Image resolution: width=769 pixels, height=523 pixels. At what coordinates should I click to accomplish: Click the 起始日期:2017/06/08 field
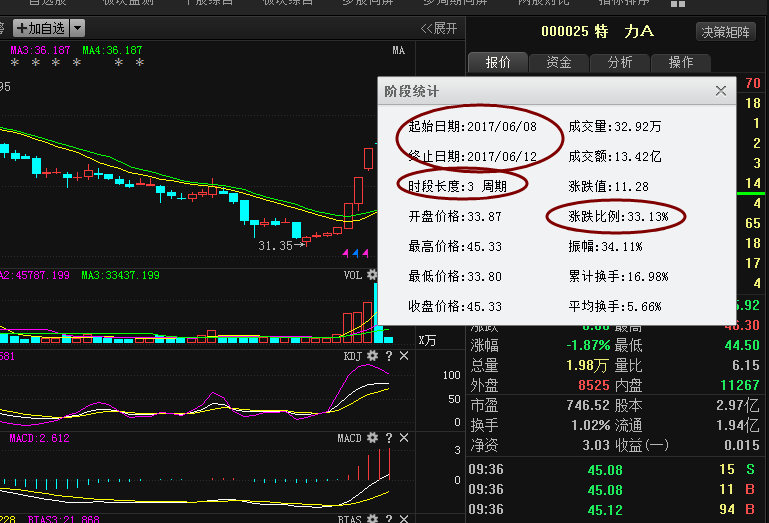[472, 127]
